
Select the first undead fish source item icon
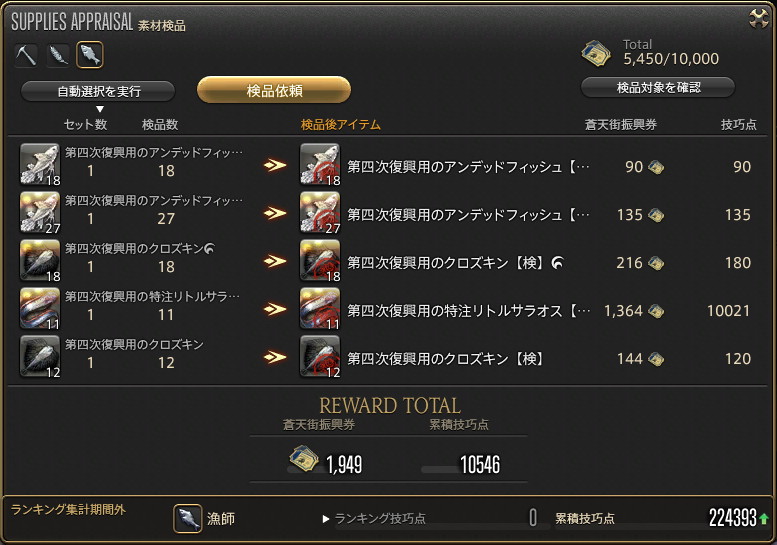[40, 164]
